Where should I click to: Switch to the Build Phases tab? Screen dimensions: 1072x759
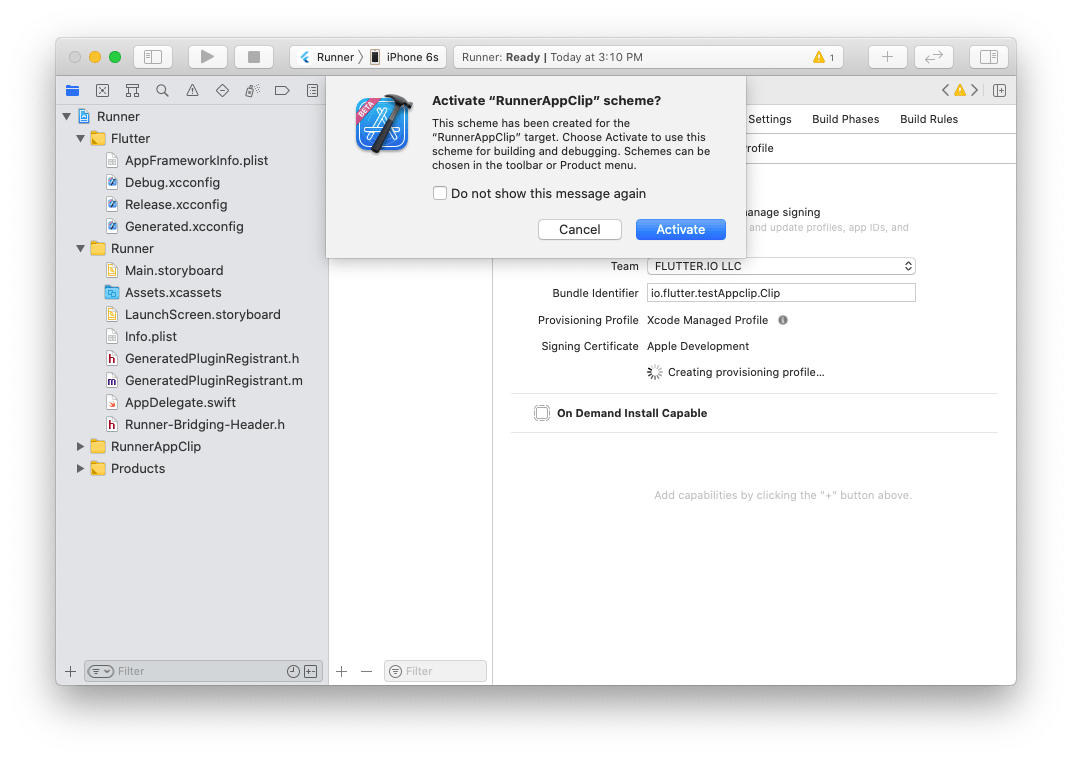tap(845, 118)
